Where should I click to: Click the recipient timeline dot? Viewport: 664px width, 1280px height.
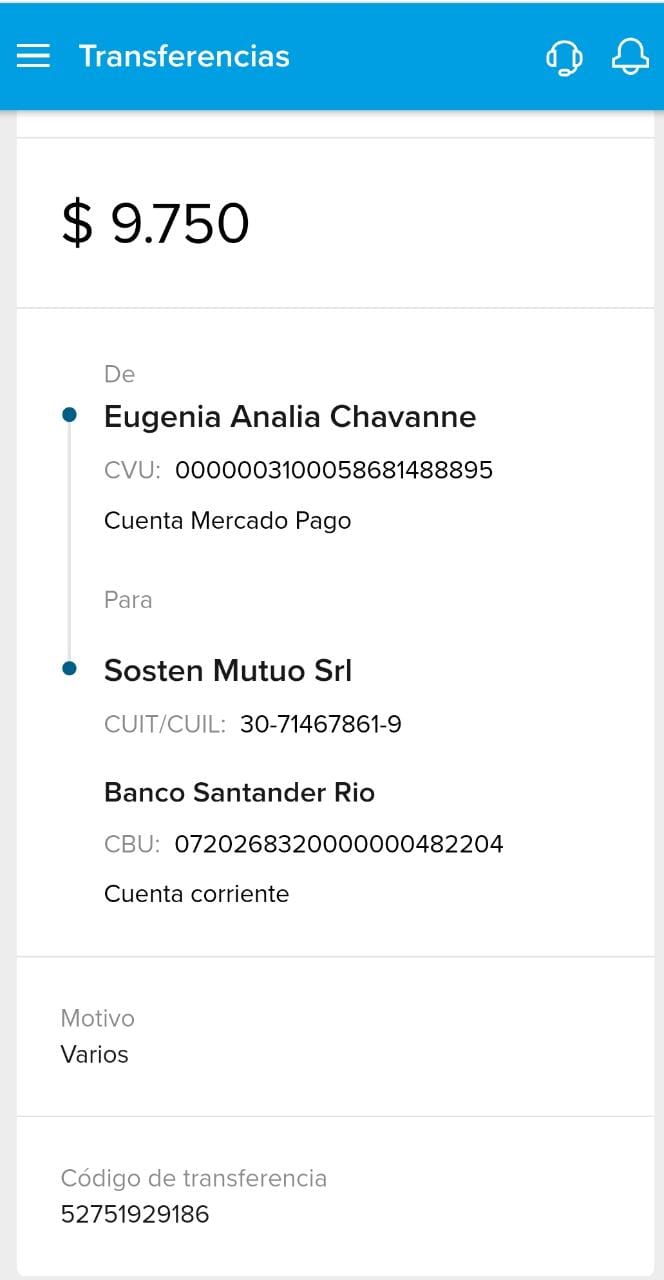(69, 669)
